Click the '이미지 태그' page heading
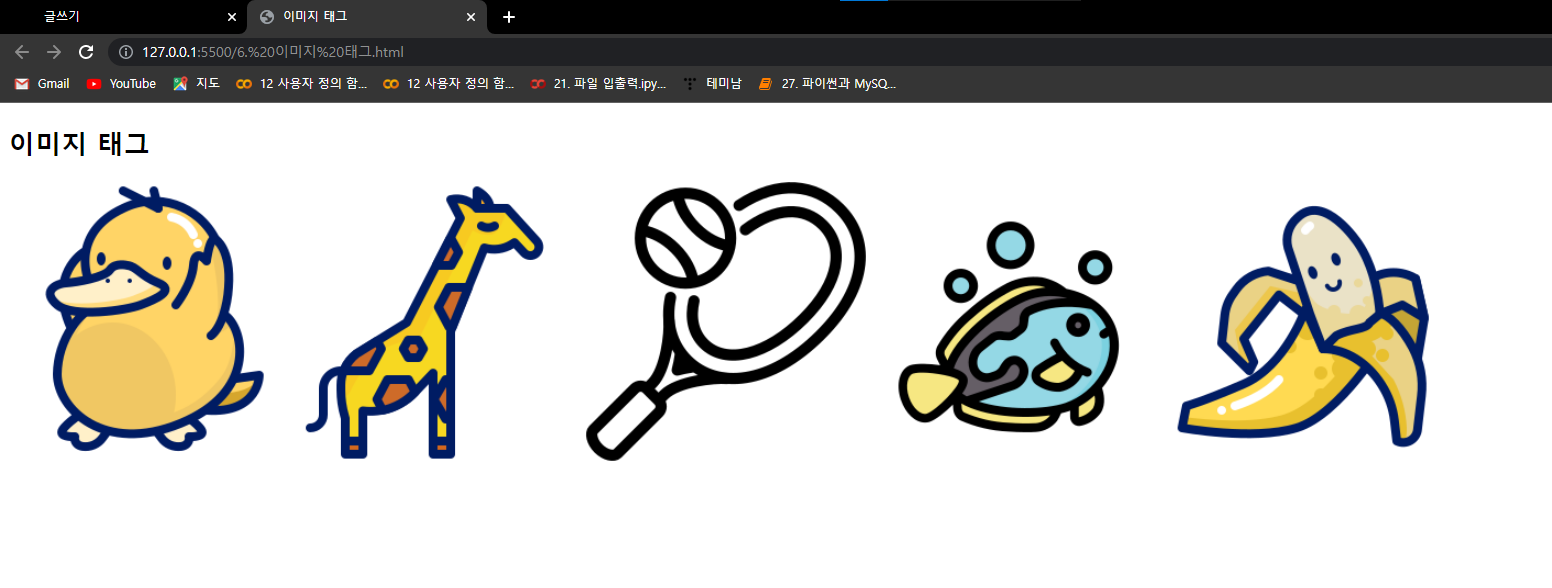Viewport: 1552px width, 588px height. click(79, 143)
